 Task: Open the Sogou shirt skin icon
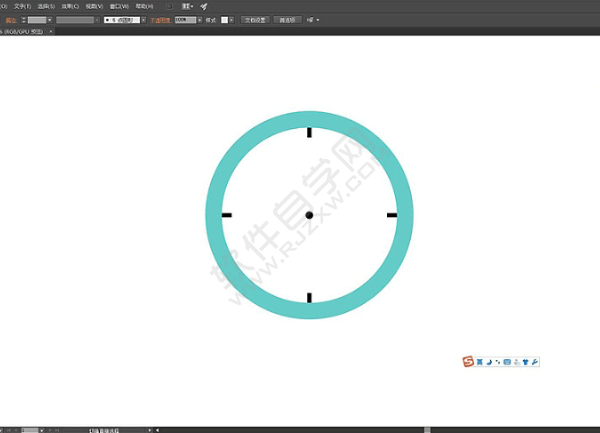click(526, 362)
